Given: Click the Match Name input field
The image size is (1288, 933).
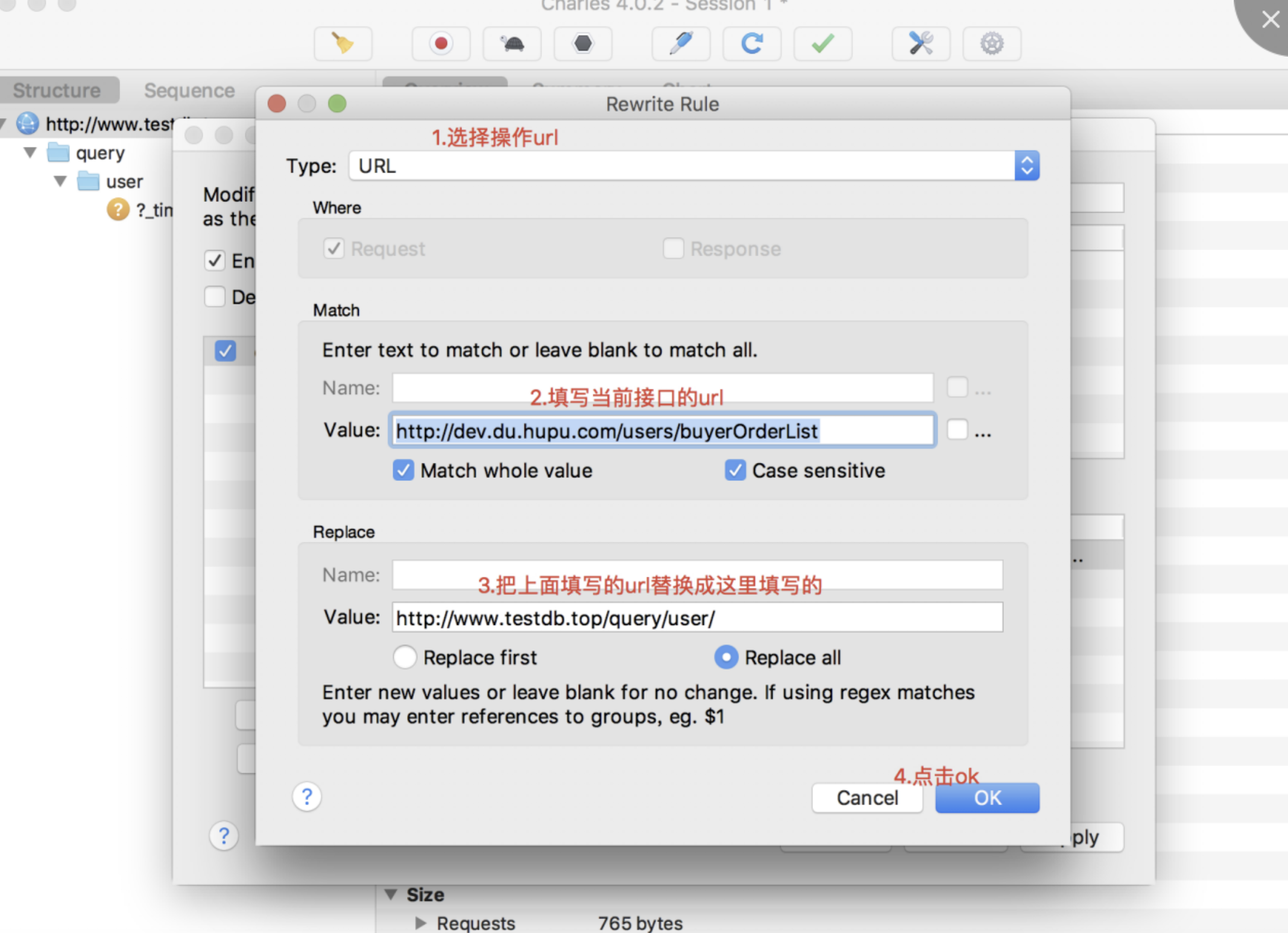Looking at the screenshot, I should coord(663,388).
